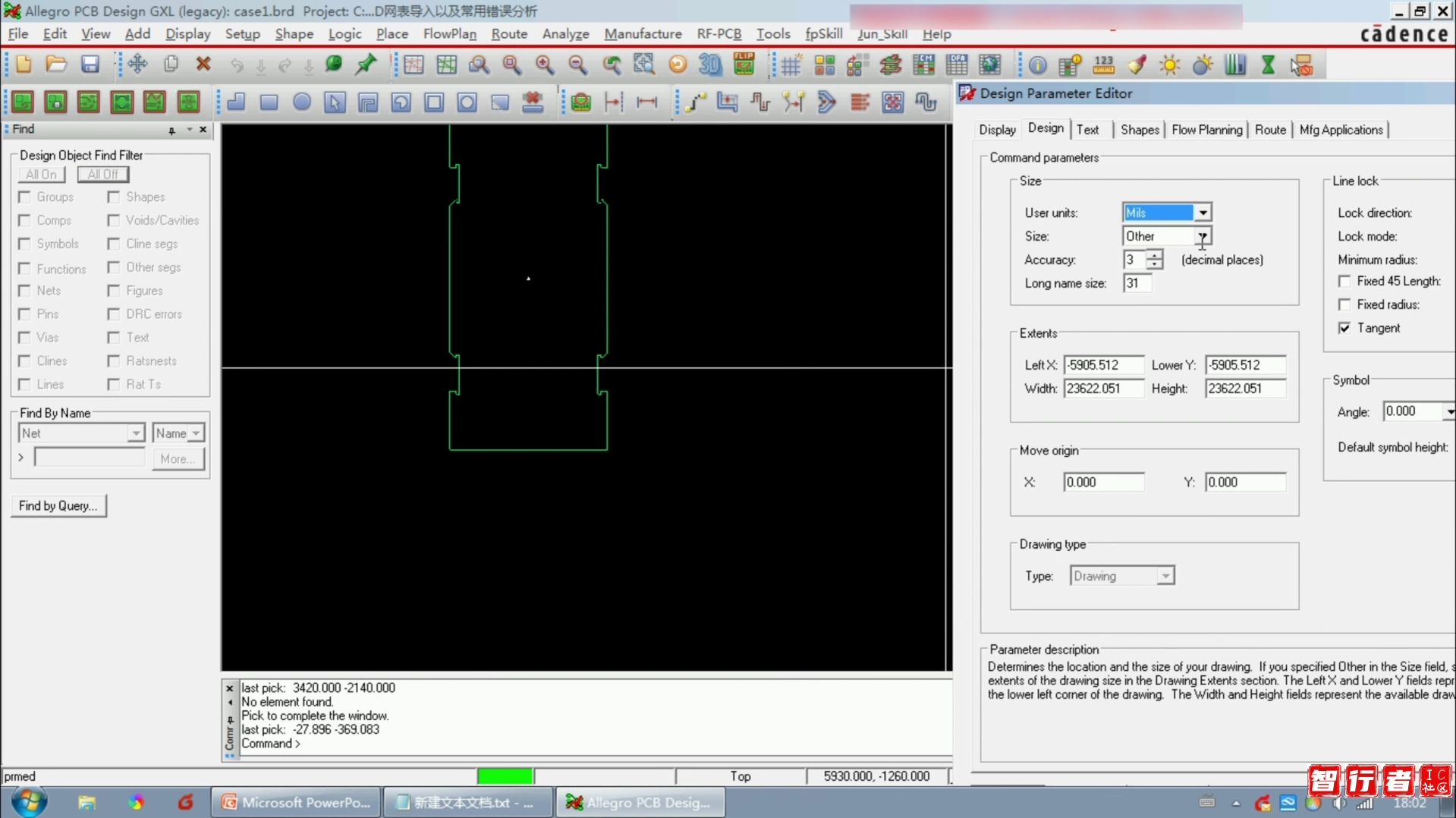Check the Fixed 45 Length option
The width and height of the screenshot is (1456, 818).
[1344, 282]
